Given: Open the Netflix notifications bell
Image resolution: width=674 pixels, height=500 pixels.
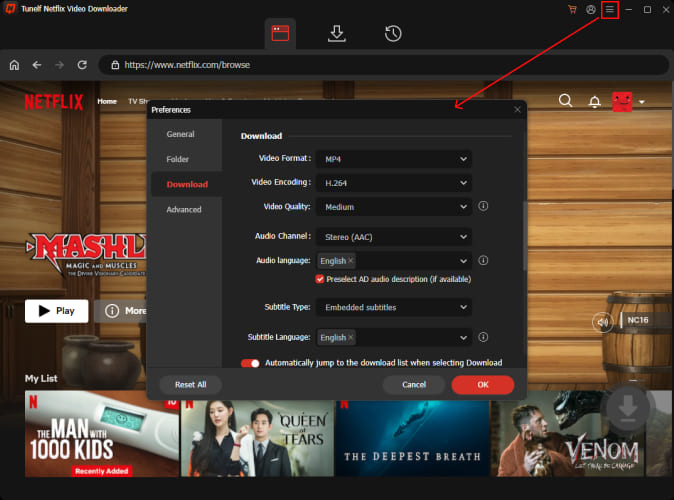Looking at the screenshot, I should pyautogui.click(x=594, y=102).
